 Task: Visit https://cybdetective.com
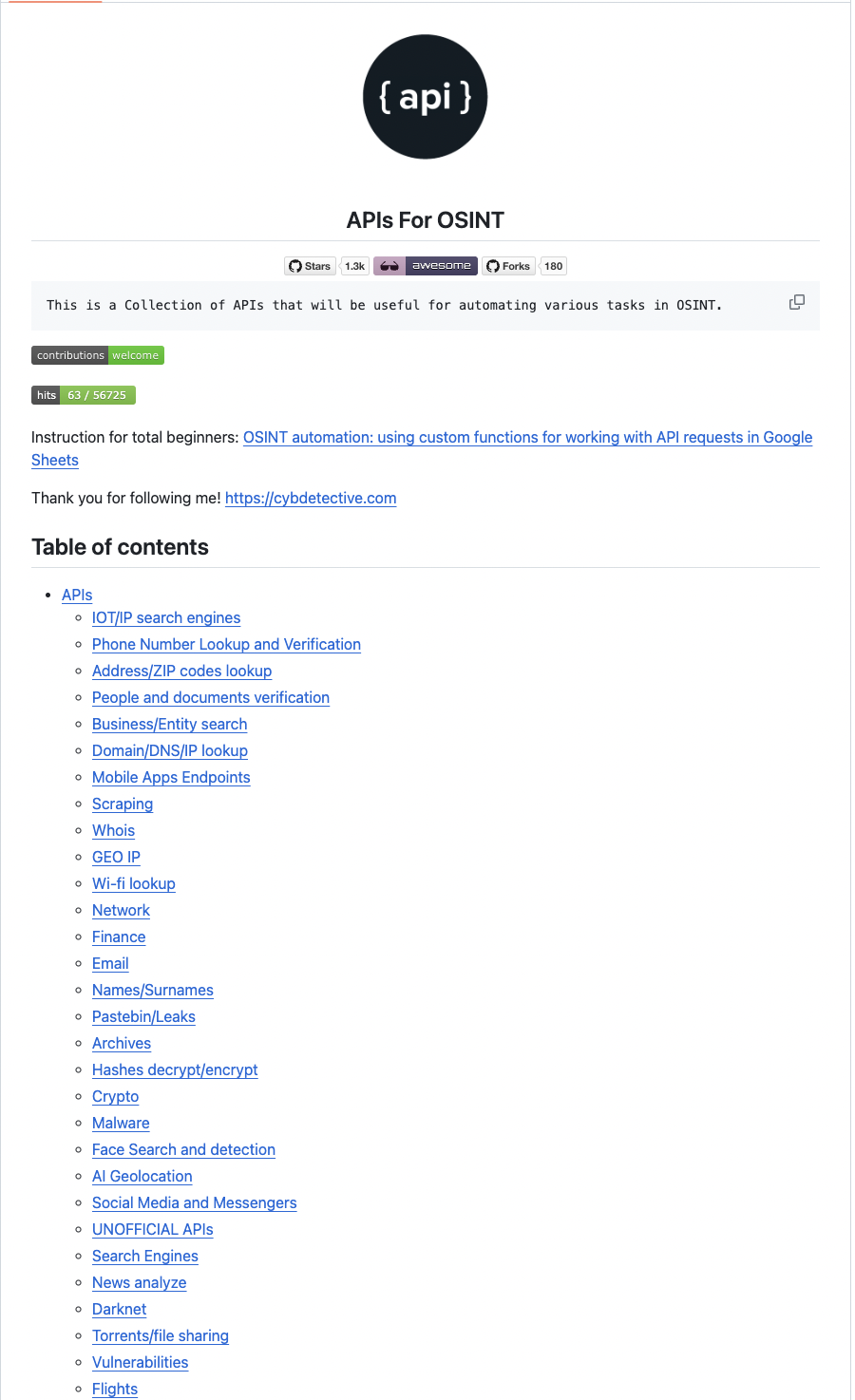click(x=311, y=498)
